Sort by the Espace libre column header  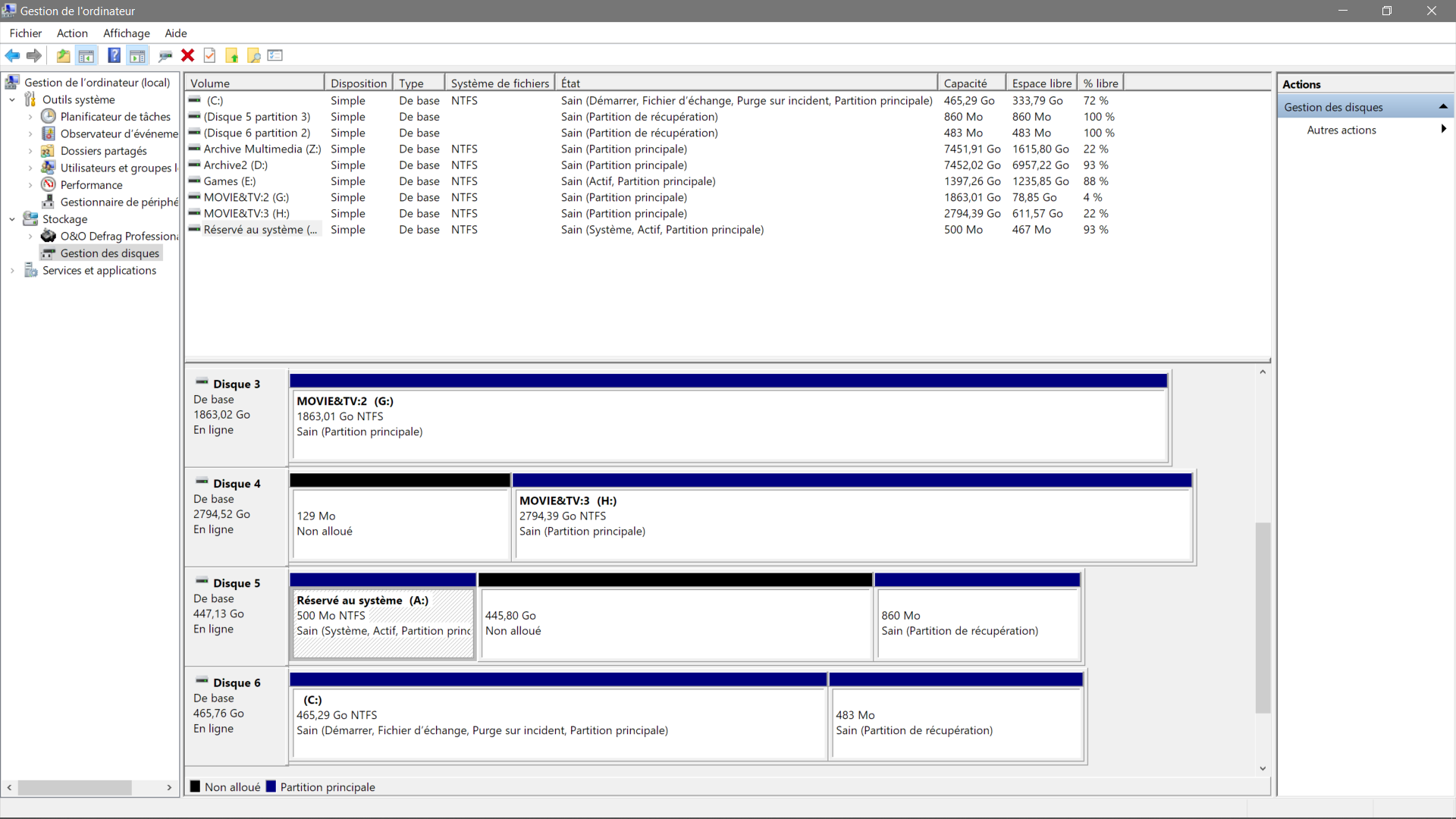click(1042, 83)
